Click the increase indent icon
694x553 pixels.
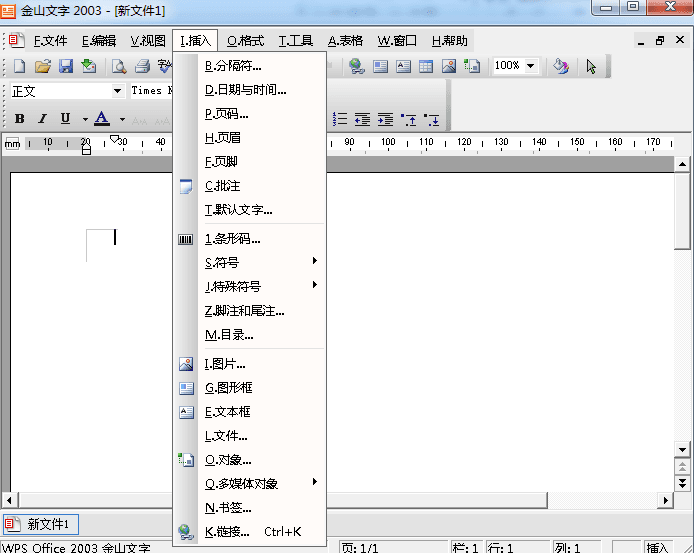[x=386, y=119]
